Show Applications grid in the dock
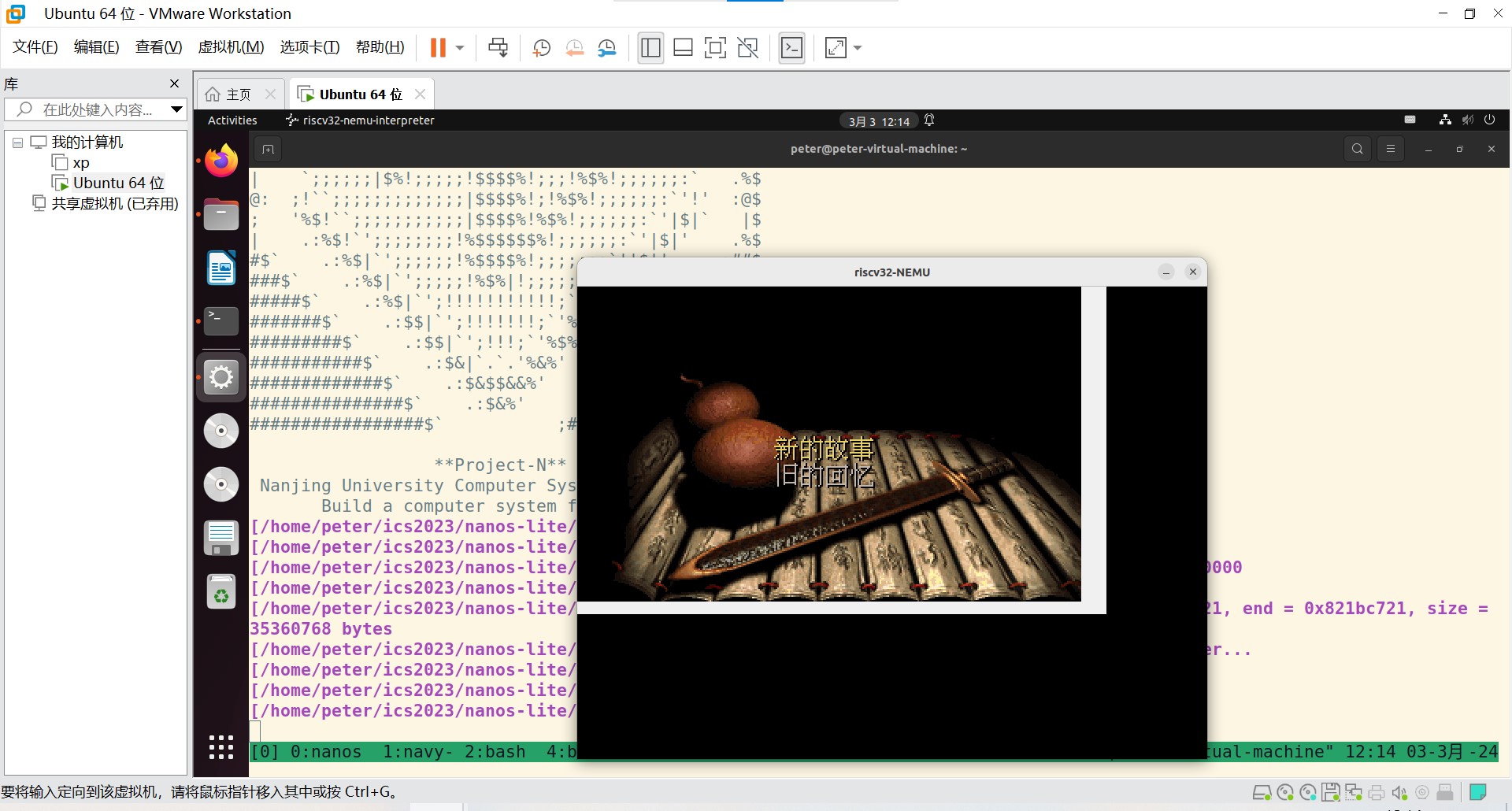 tap(221, 747)
